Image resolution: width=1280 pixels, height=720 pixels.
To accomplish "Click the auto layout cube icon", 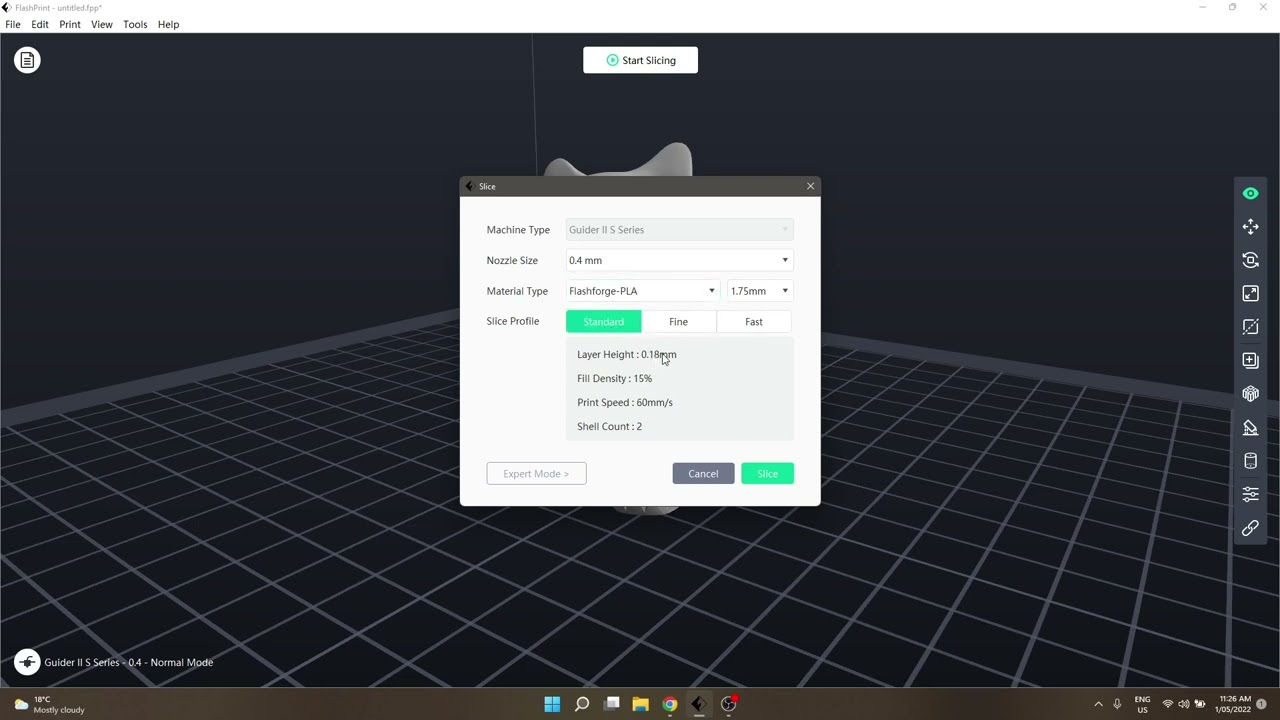I will 1250,394.
